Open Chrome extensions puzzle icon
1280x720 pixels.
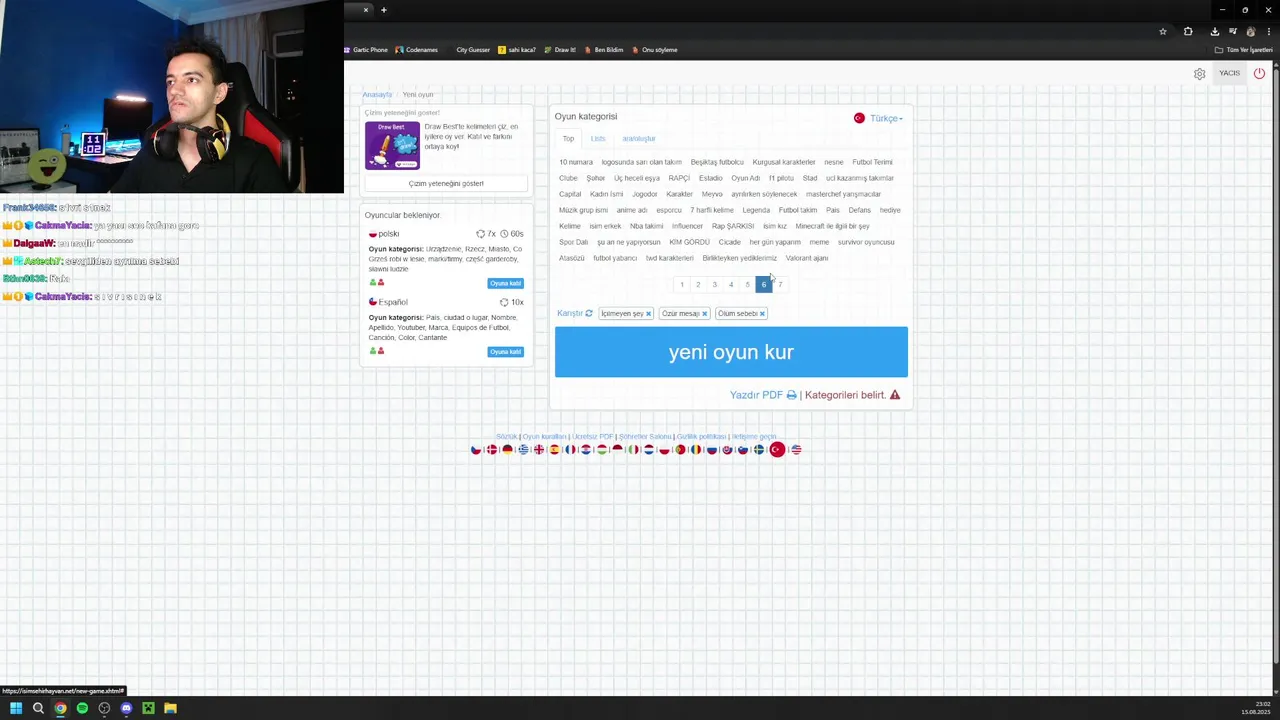pos(1188,32)
